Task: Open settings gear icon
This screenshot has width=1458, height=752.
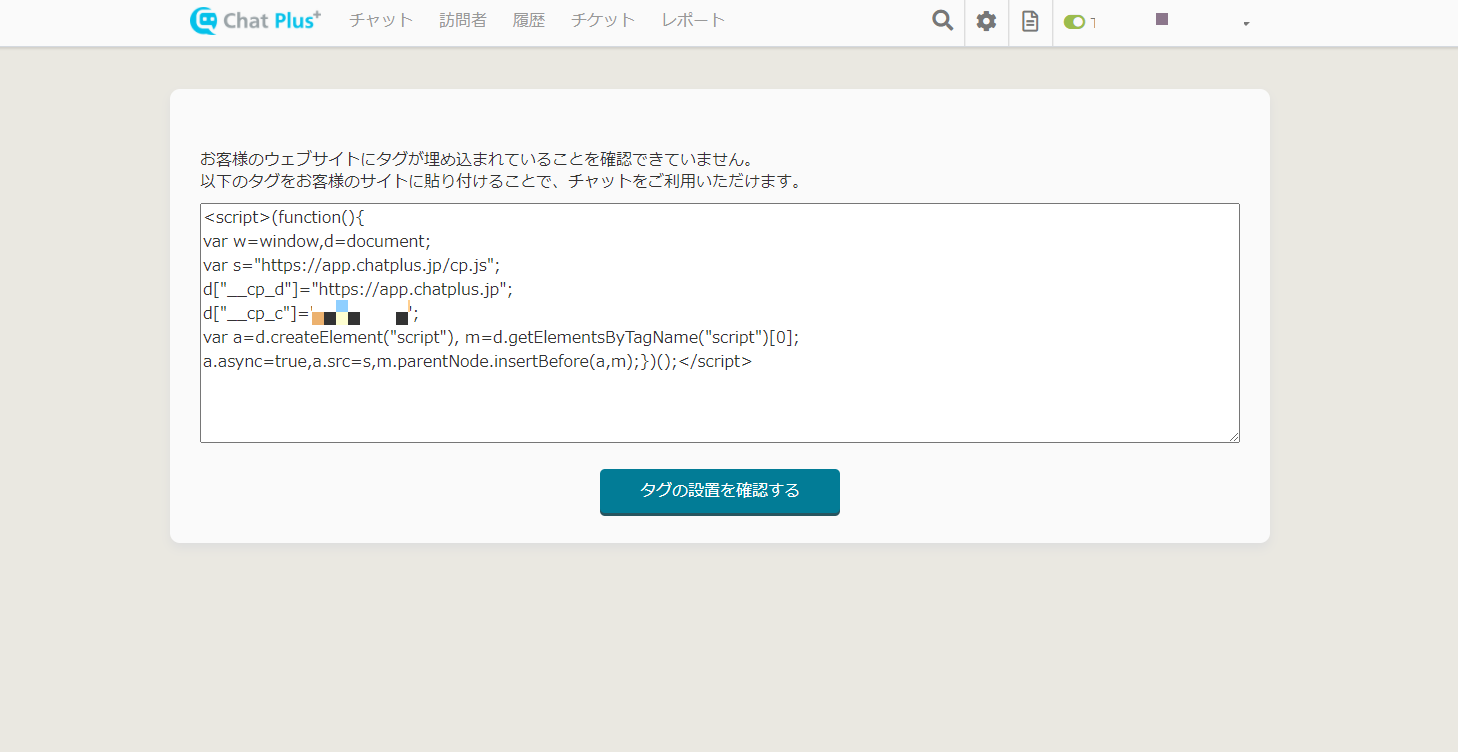Action: (x=987, y=21)
